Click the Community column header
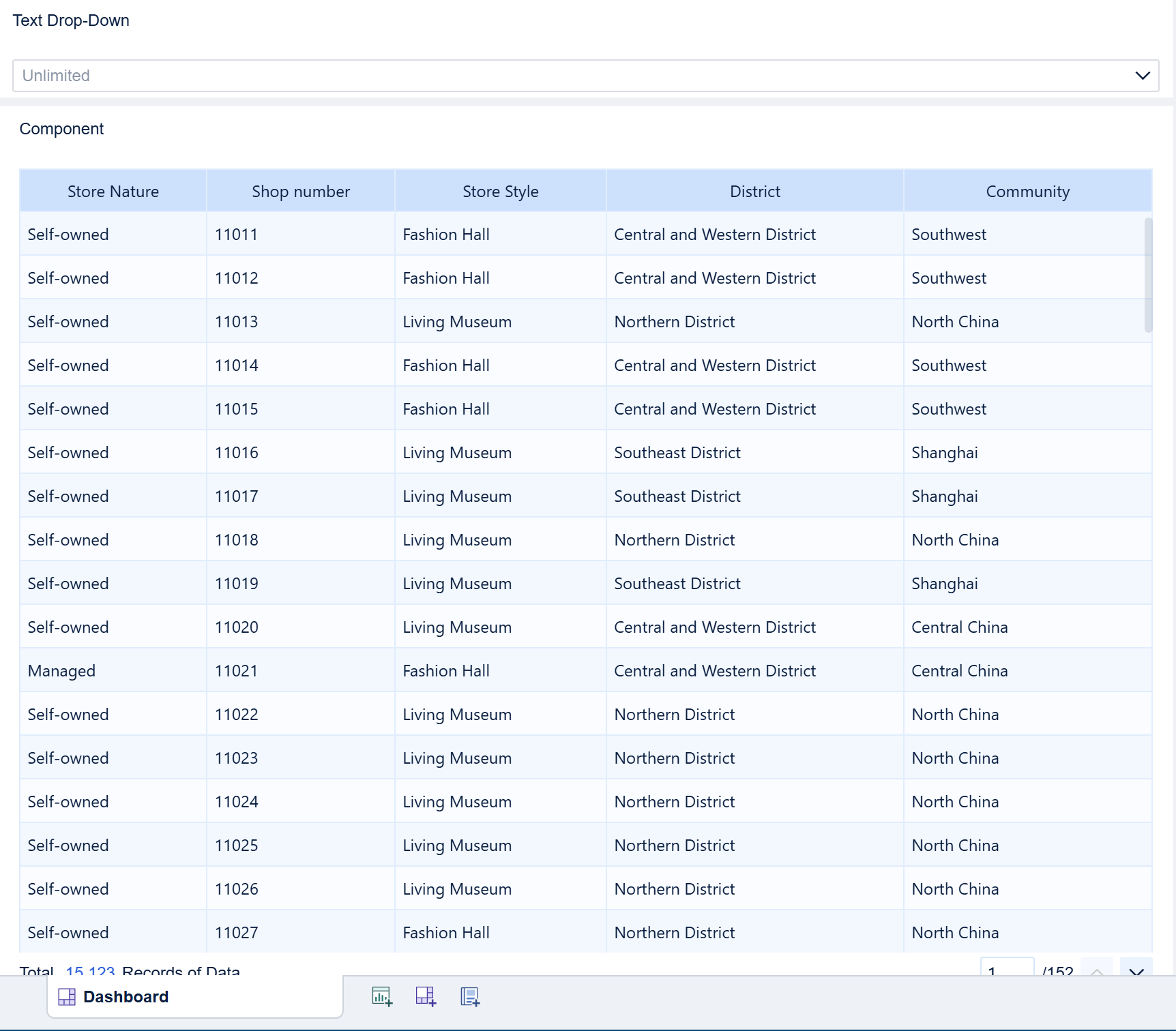The image size is (1176, 1031). [1027, 191]
